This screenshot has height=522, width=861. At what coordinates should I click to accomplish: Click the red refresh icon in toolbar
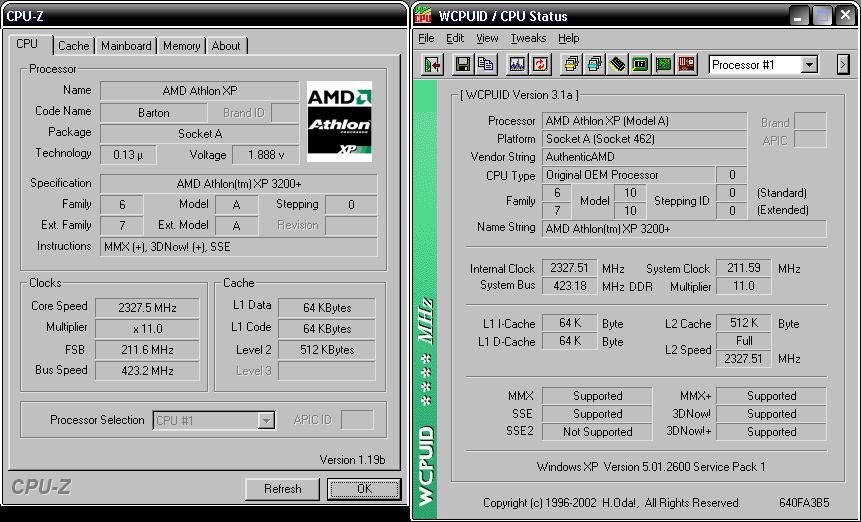click(x=540, y=65)
